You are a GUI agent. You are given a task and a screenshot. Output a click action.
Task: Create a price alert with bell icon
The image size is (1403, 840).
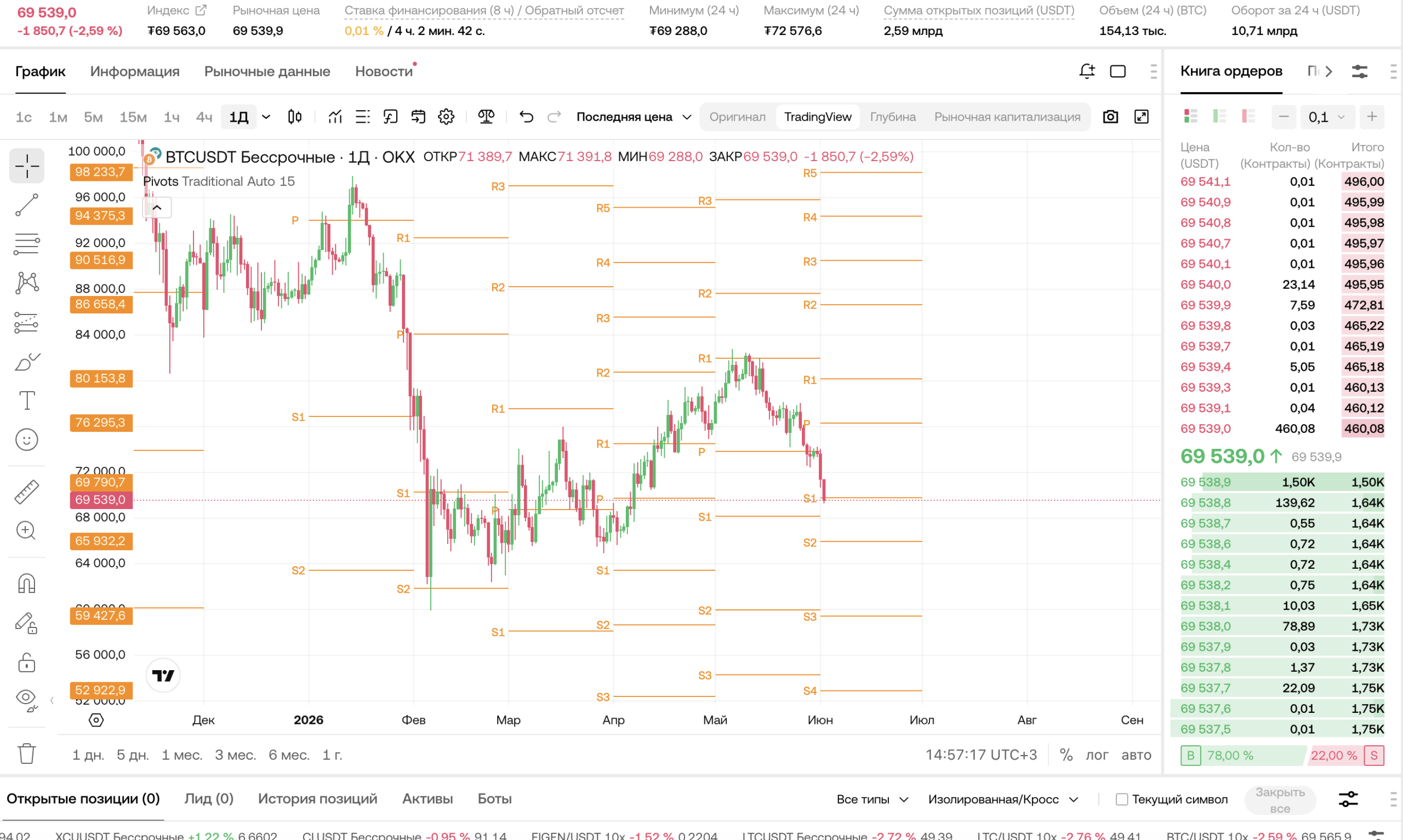pyautogui.click(x=1087, y=71)
